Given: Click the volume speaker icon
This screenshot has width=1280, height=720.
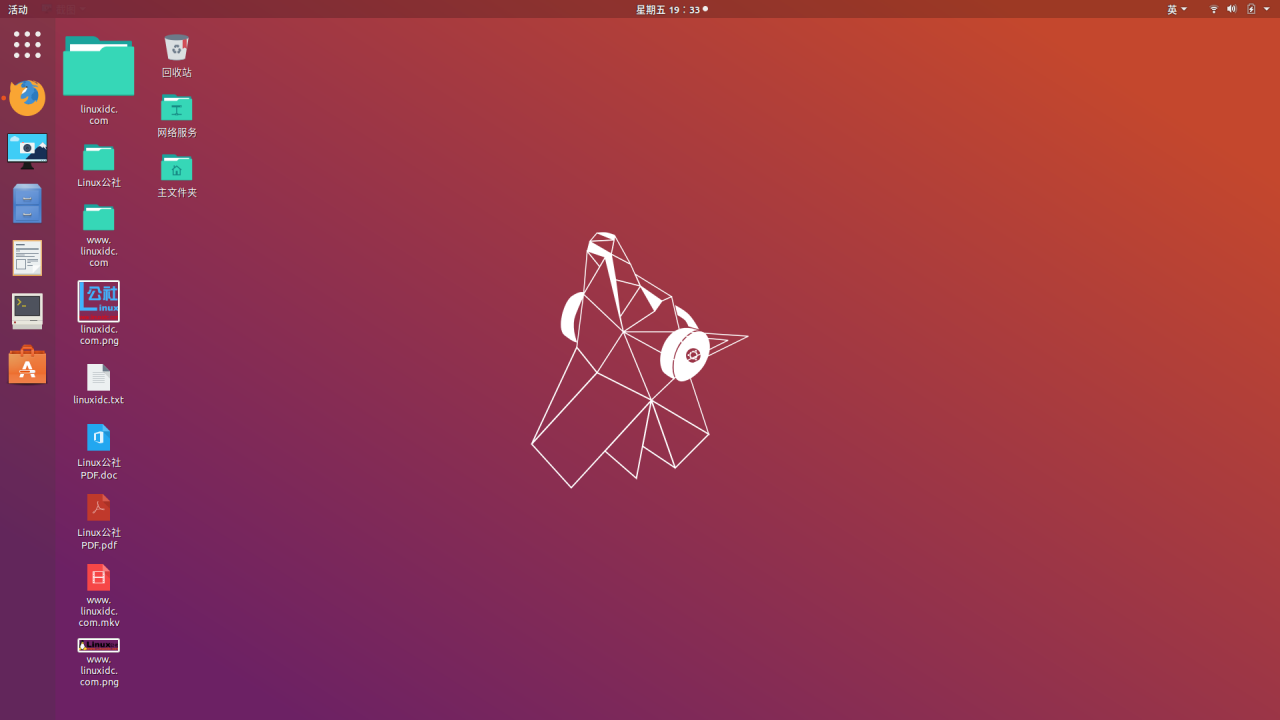Looking at the screenshot, I should pyautogui.click(x=1232, y=9).
